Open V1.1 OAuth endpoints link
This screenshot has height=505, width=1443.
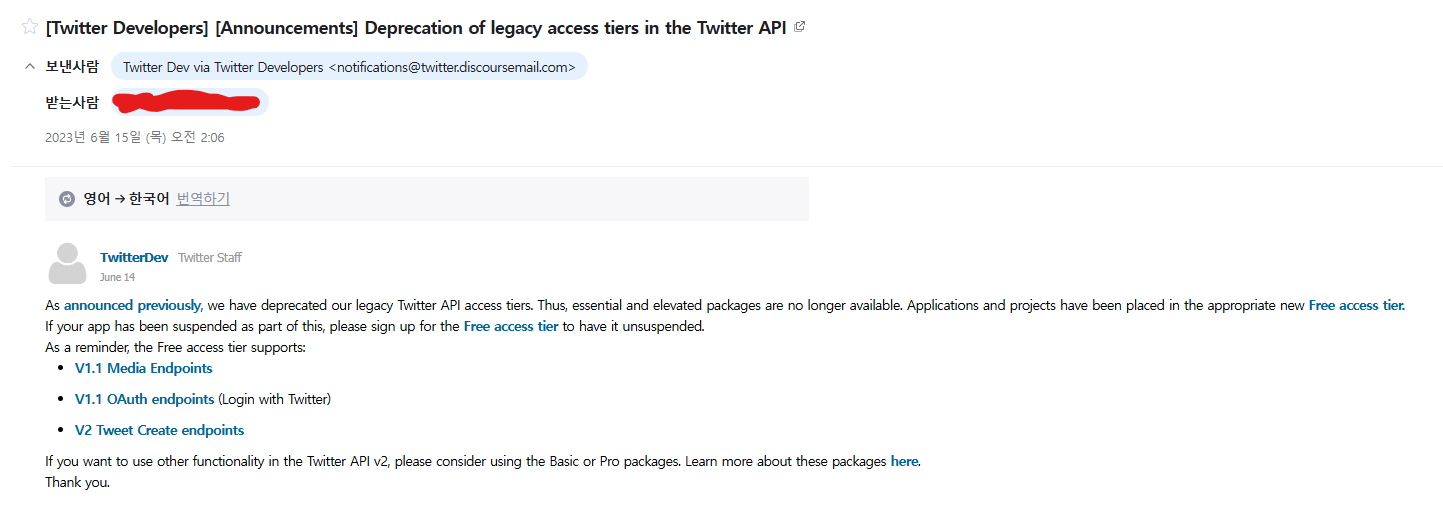pos(145,399)
